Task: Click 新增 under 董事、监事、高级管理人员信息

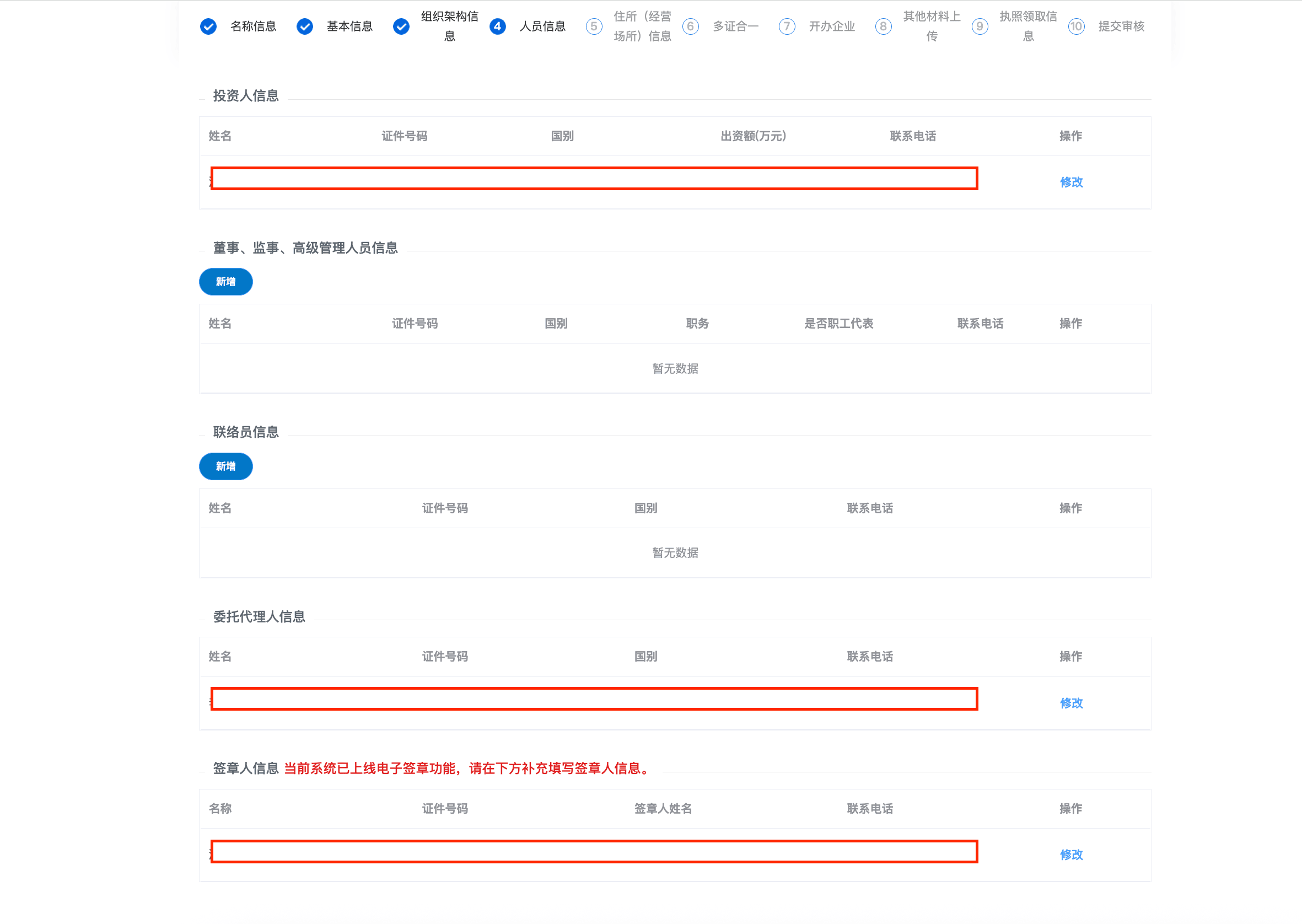Action: (225, 282)
